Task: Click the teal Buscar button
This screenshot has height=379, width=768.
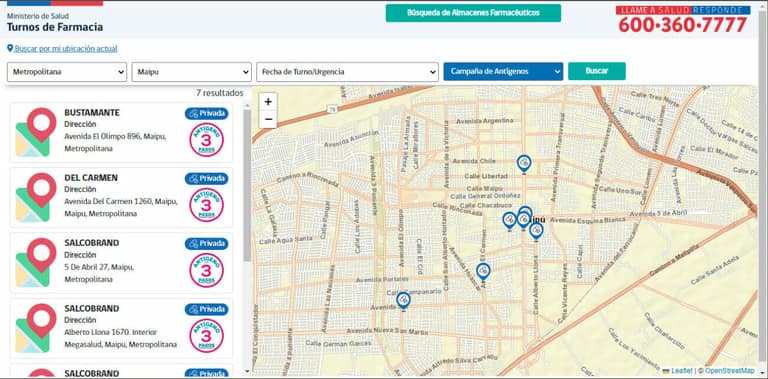Action: [x=597, y=71]
